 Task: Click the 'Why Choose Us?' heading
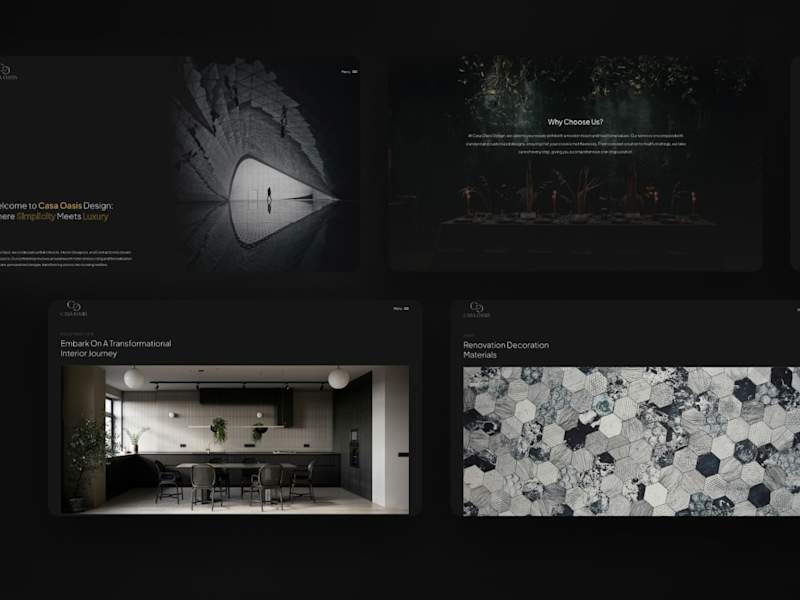(575, 122)
